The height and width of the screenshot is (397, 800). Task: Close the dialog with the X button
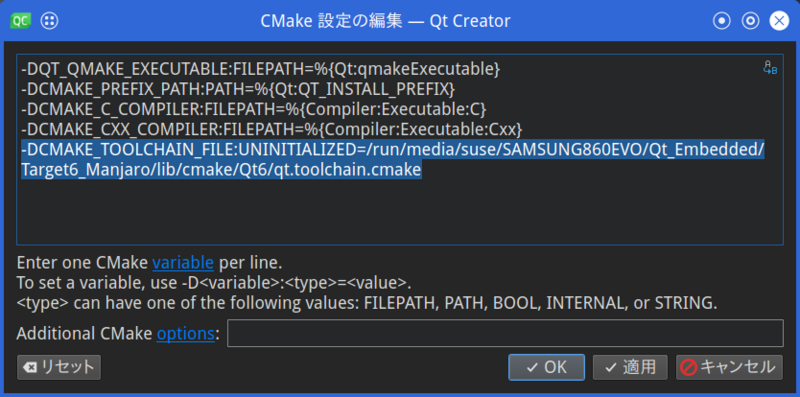tap(779, 21)
